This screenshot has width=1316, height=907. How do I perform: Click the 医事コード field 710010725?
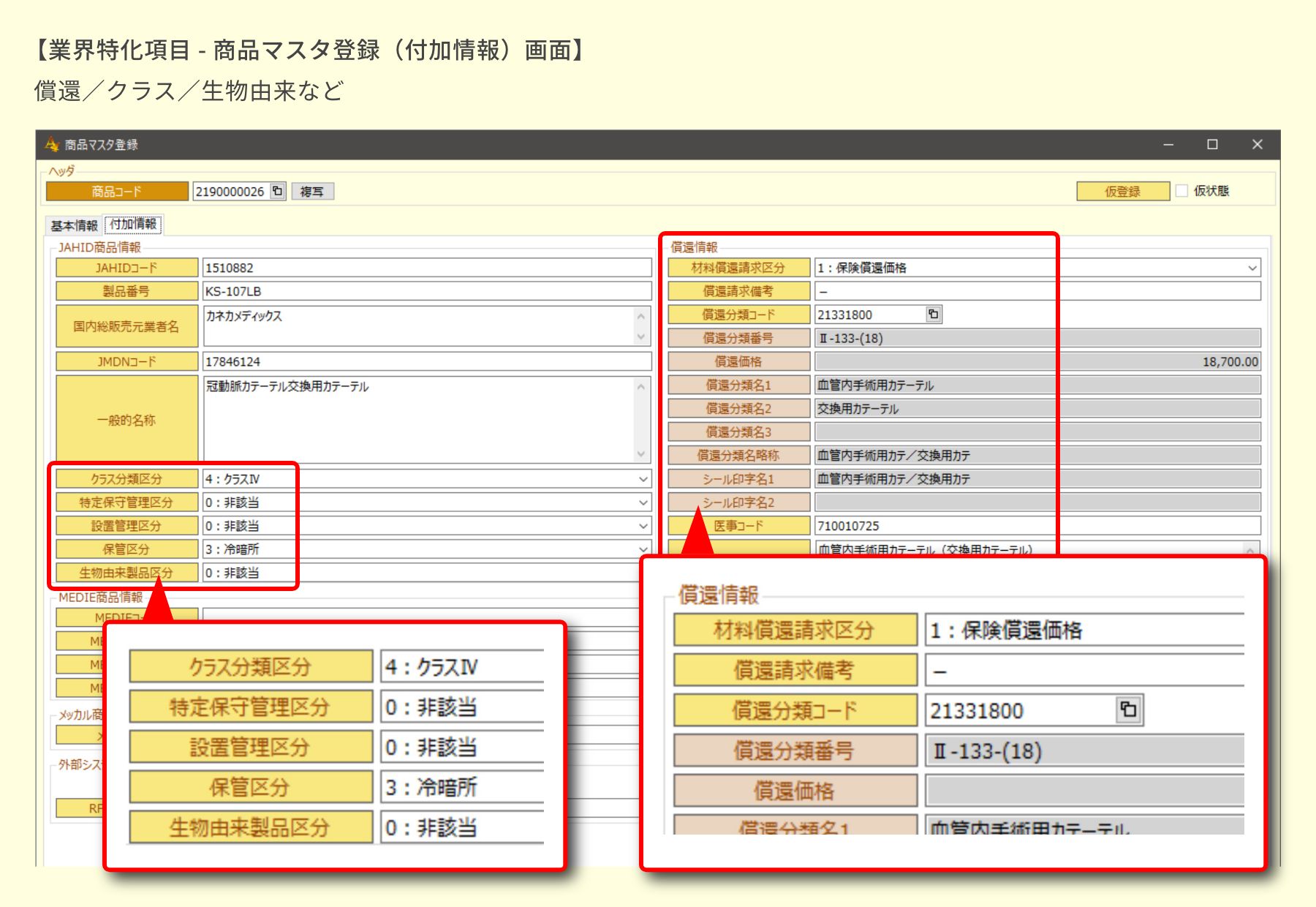click(1037, 526)
